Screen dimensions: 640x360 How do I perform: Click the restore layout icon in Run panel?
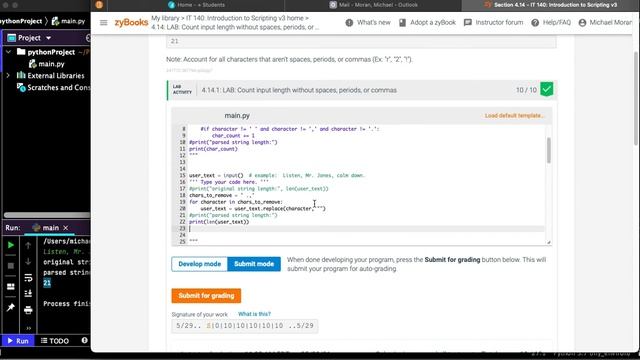(x=11, y=287)
